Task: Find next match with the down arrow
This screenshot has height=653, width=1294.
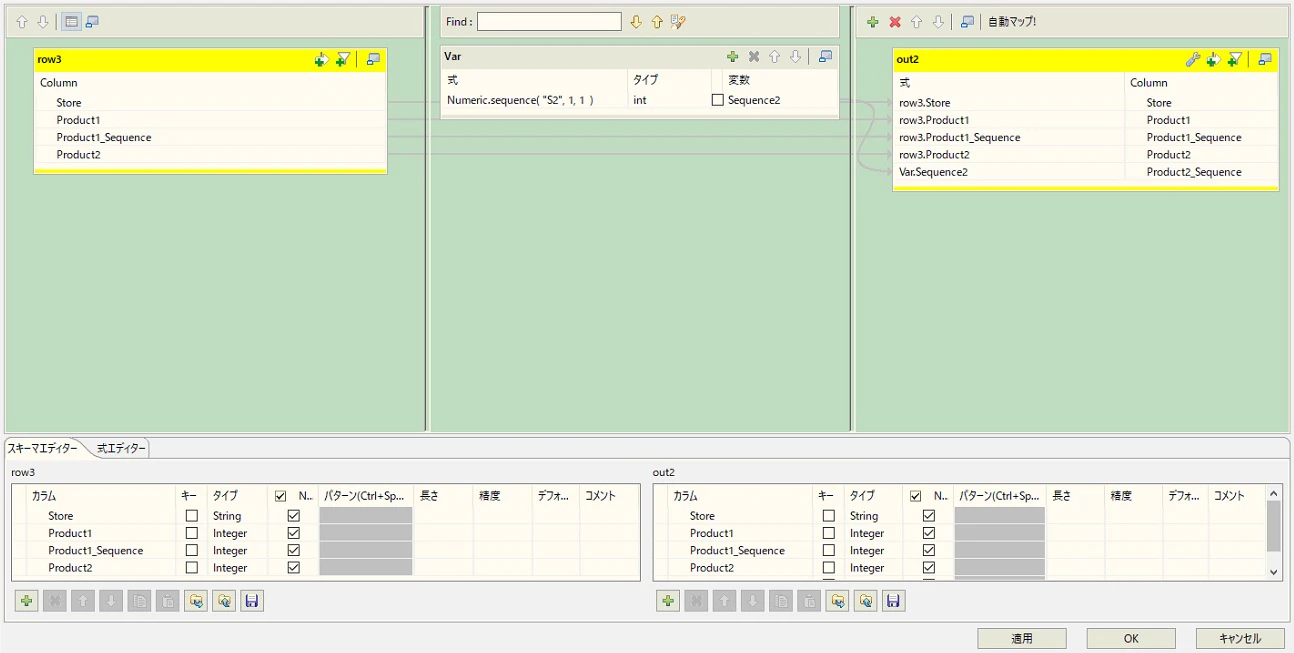Action: [636, 21]
